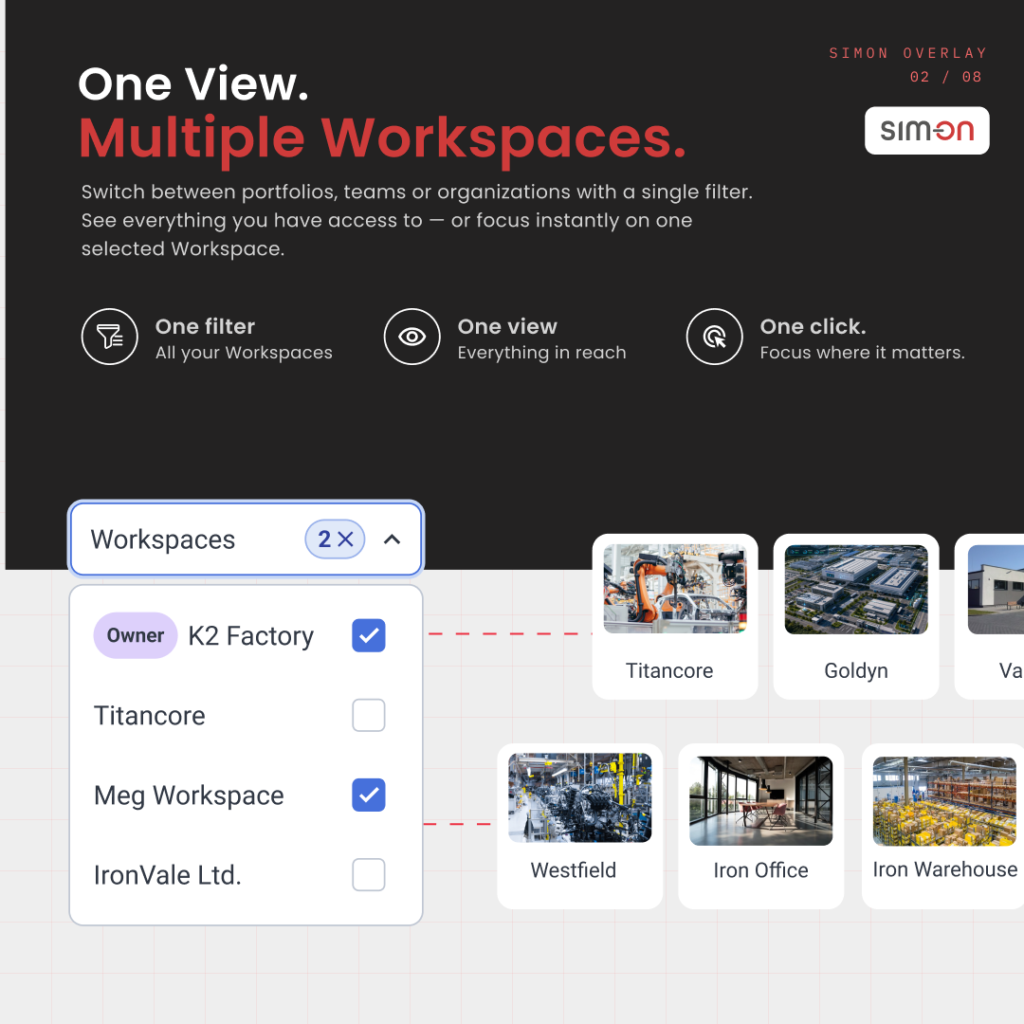Open the Westfield assembly line thumbnail
The image size is (1024, 1024).
[x=580, y=798]
